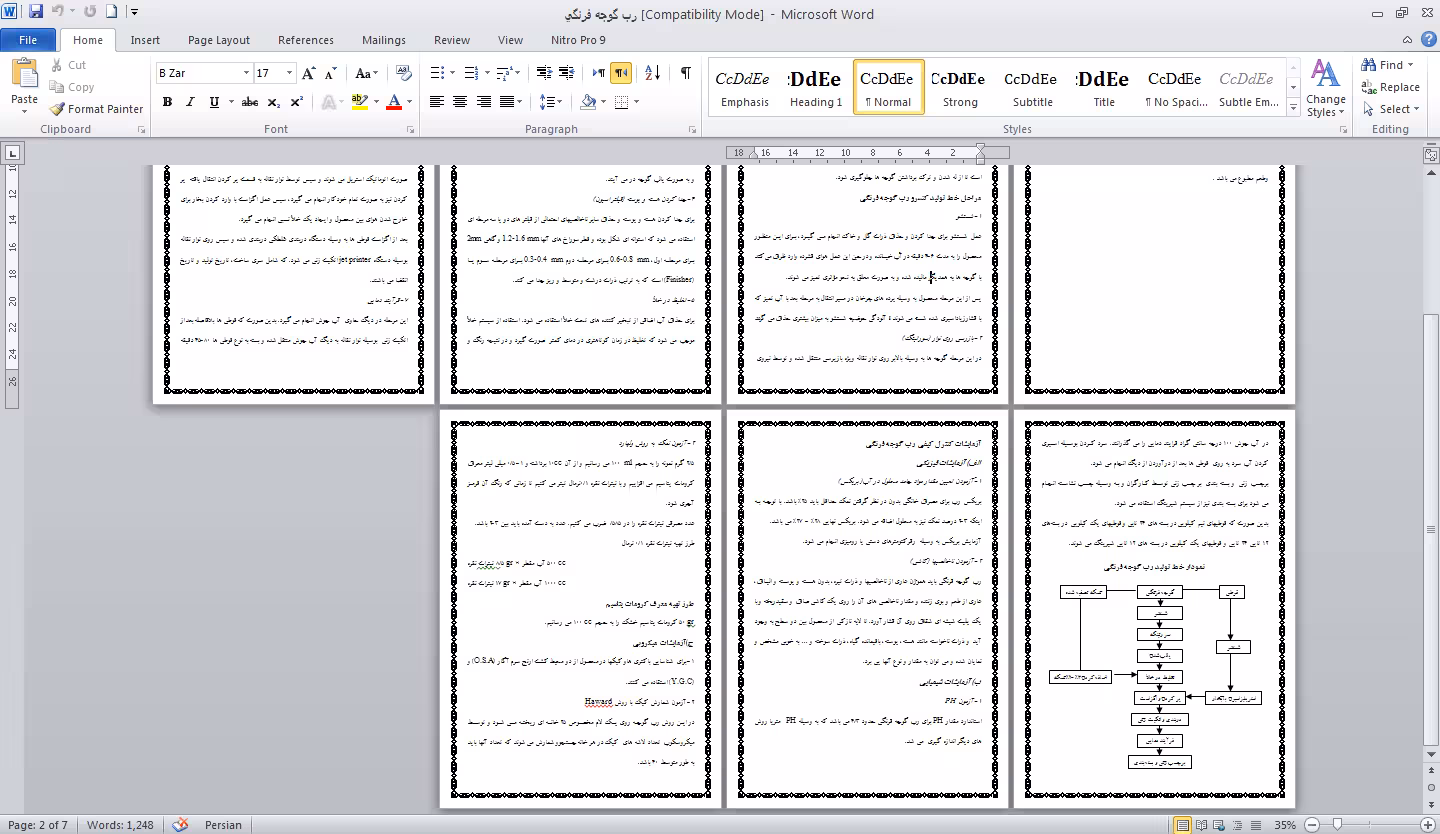Switch to the Insert tab

click(x=145, y=40)
